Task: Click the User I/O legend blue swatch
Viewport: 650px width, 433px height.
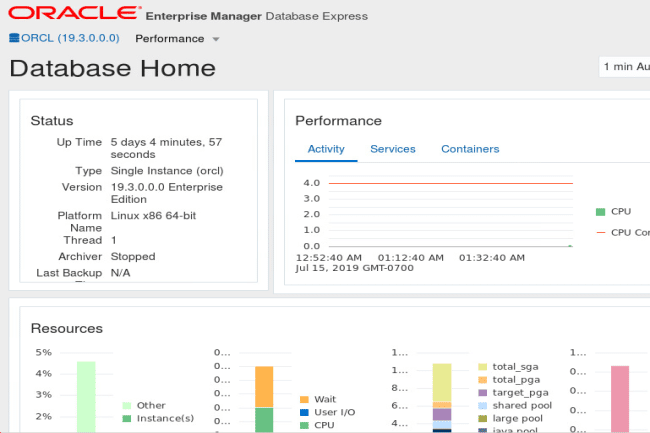Action: click(304, 412)
